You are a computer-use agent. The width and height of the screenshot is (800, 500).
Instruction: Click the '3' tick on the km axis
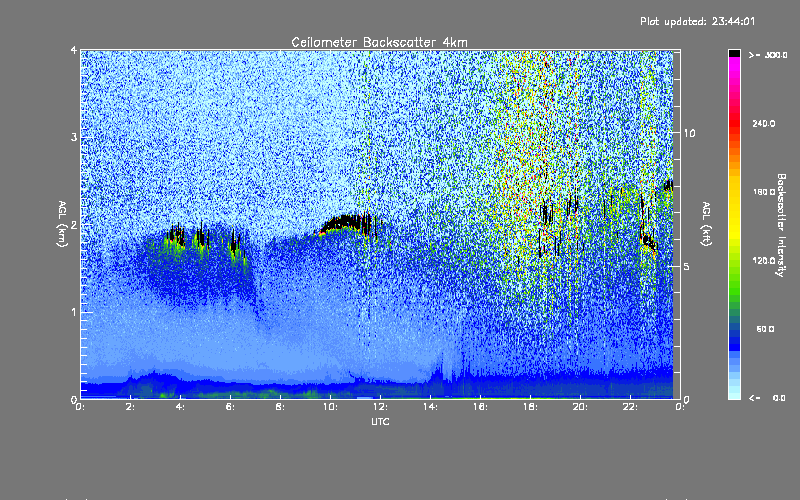[74, 137]
